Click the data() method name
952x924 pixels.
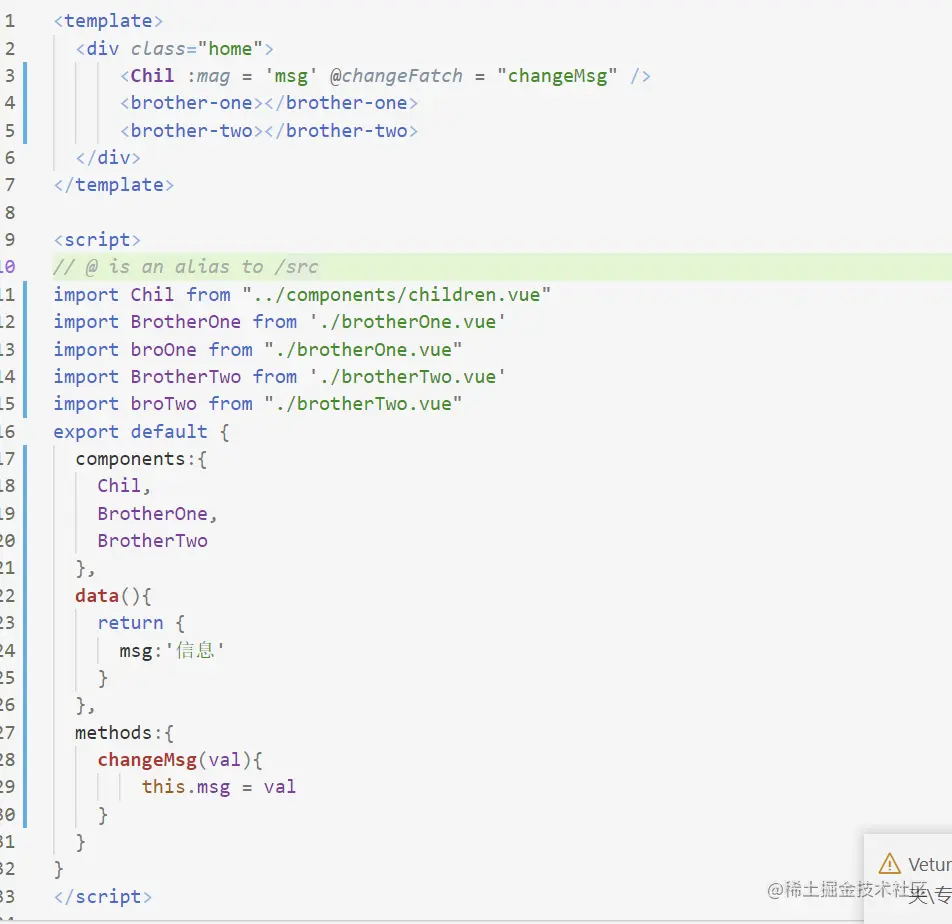click(x=97, y=596)
